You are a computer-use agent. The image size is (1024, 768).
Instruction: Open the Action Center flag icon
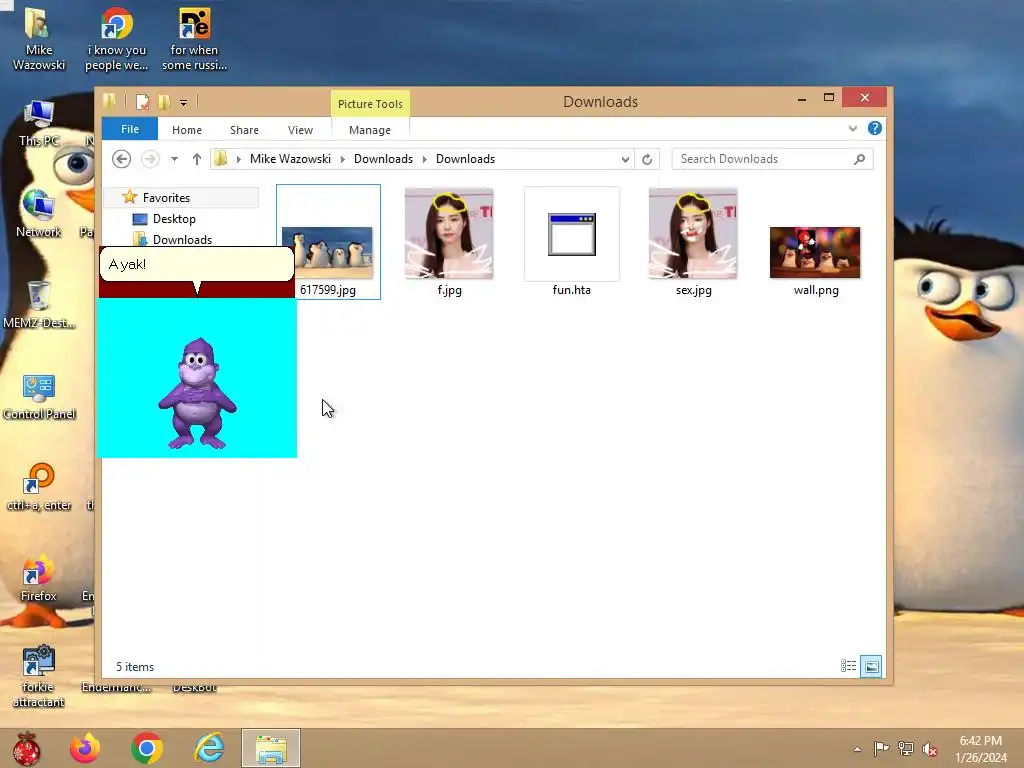click(881, 749)
